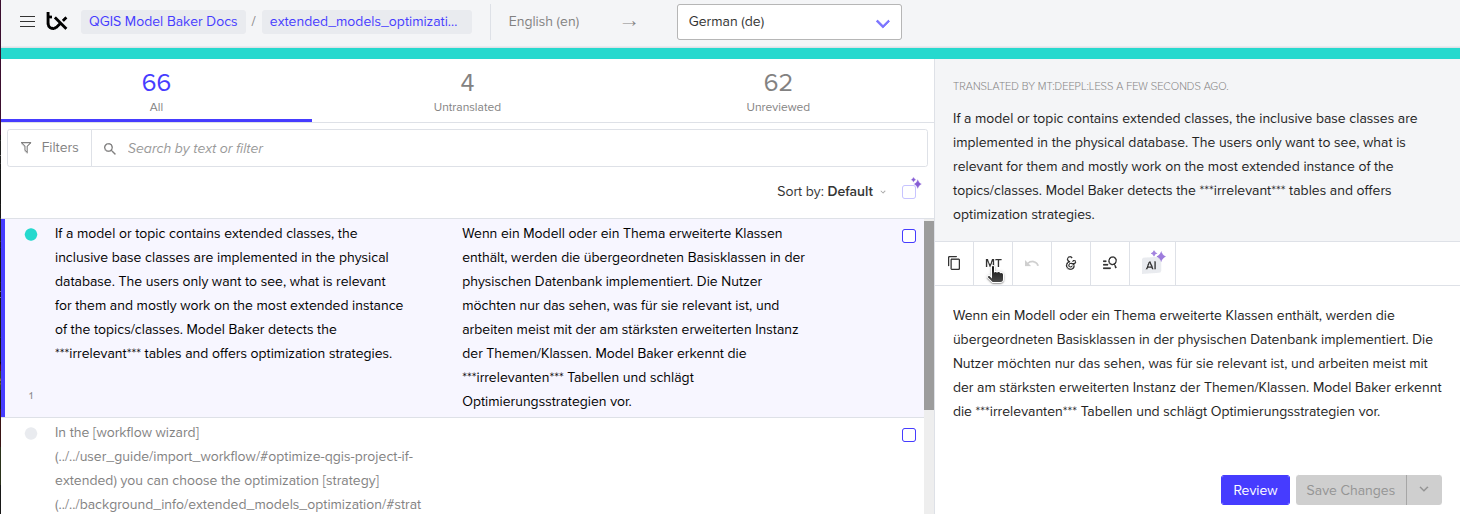This screenshot has height=514, width=1460.
Task: Click the source text in the editor panel
Action: click(1185, 166)
